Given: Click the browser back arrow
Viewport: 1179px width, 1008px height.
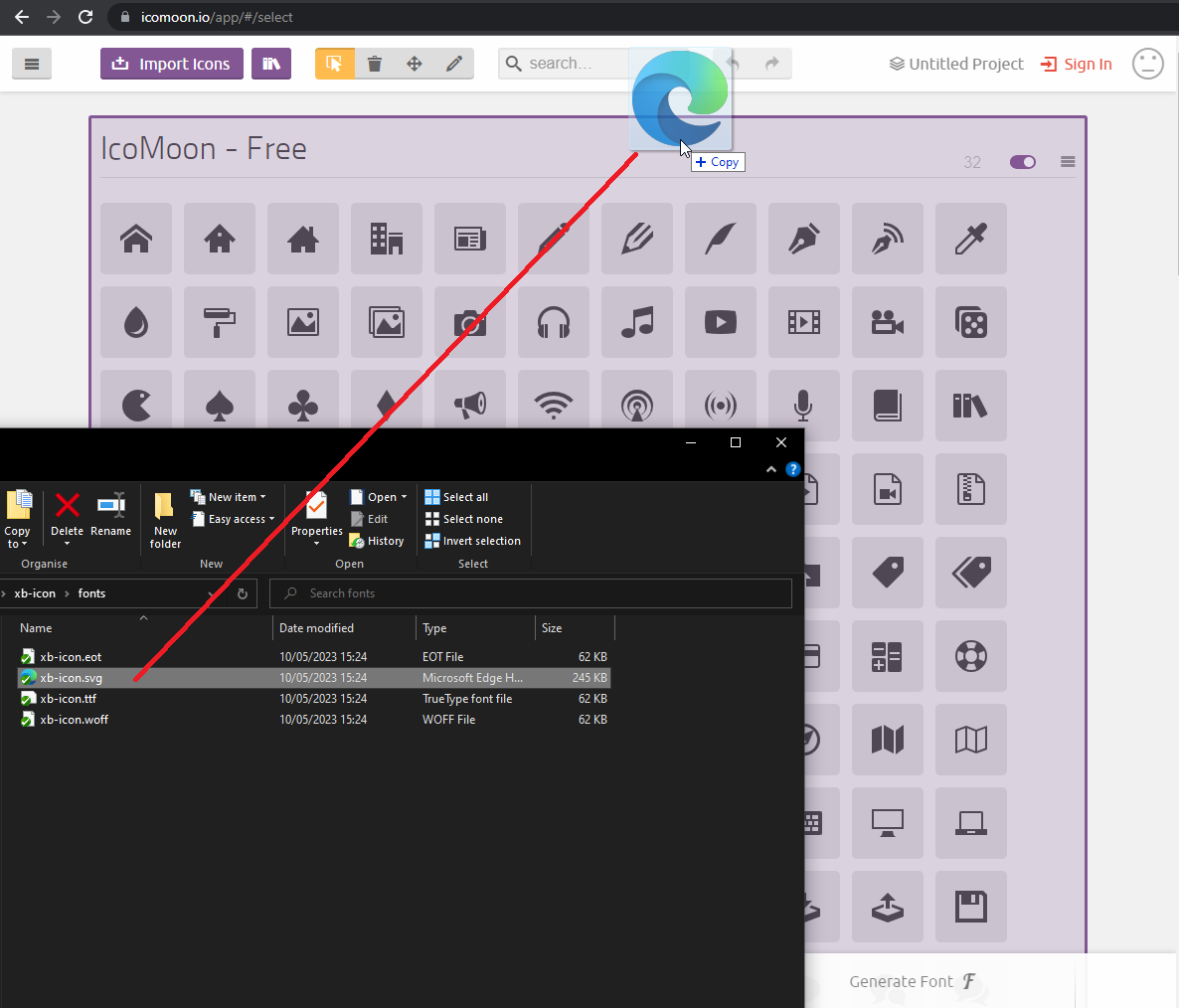Looking at the screenshot, I should coord(22,17).
